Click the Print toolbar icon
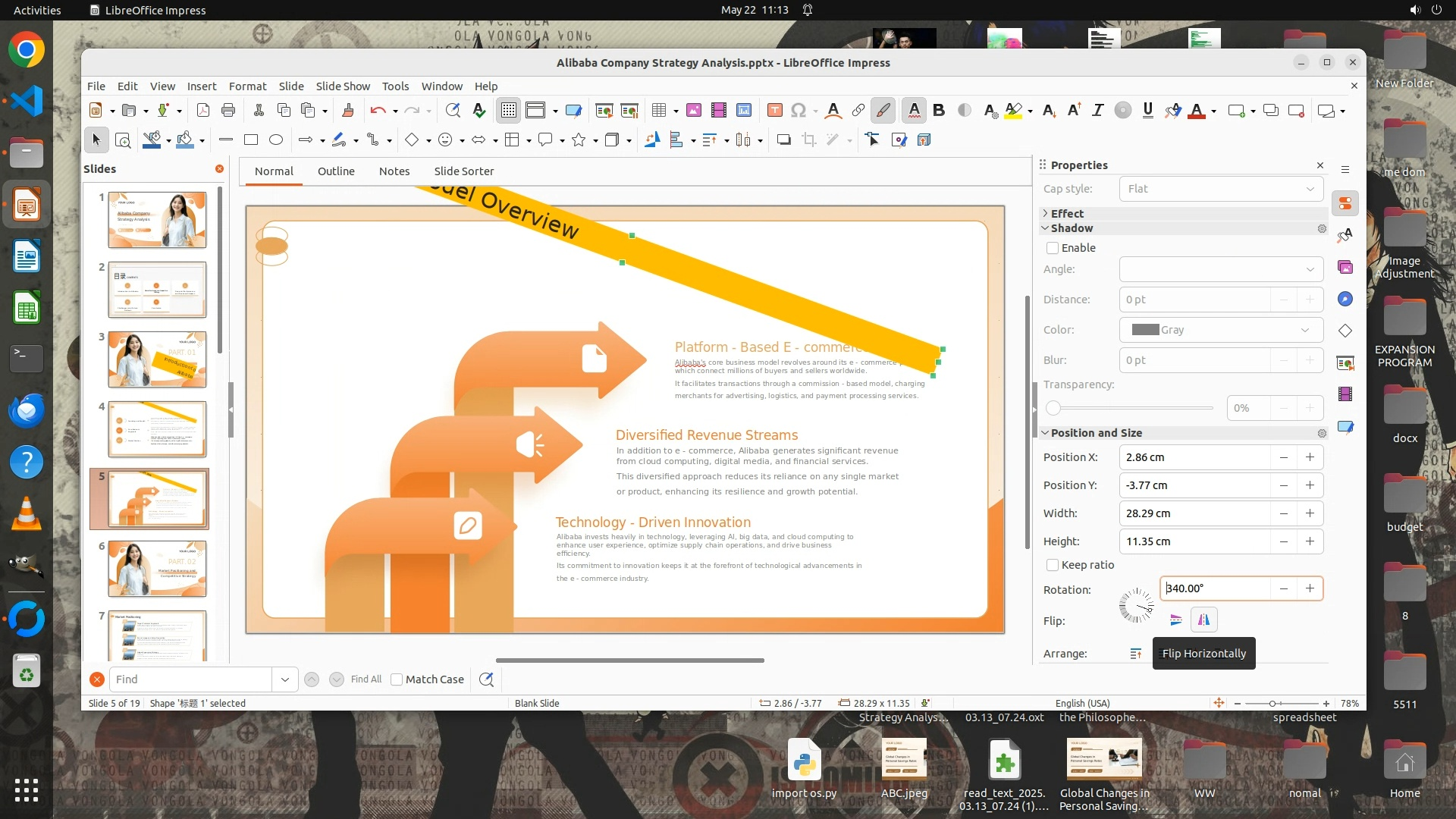 point(228,111)
